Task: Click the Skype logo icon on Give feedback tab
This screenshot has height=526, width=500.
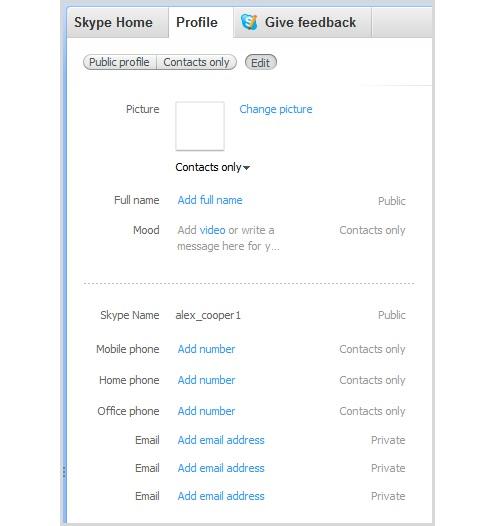Action: (249, 22)
